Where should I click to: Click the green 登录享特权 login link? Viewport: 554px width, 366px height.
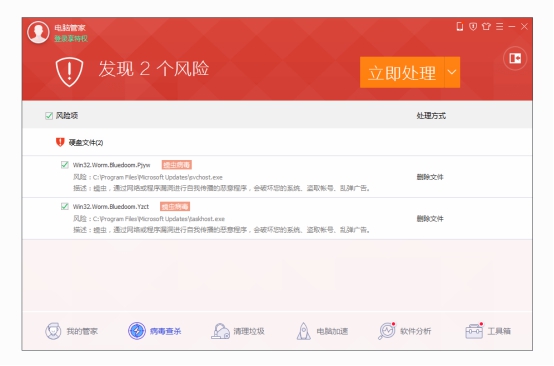[x=71, y=39]
